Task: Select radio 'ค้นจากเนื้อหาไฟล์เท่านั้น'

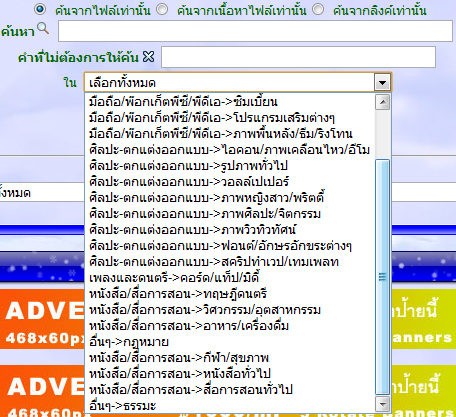Action: tap(162, 9)
